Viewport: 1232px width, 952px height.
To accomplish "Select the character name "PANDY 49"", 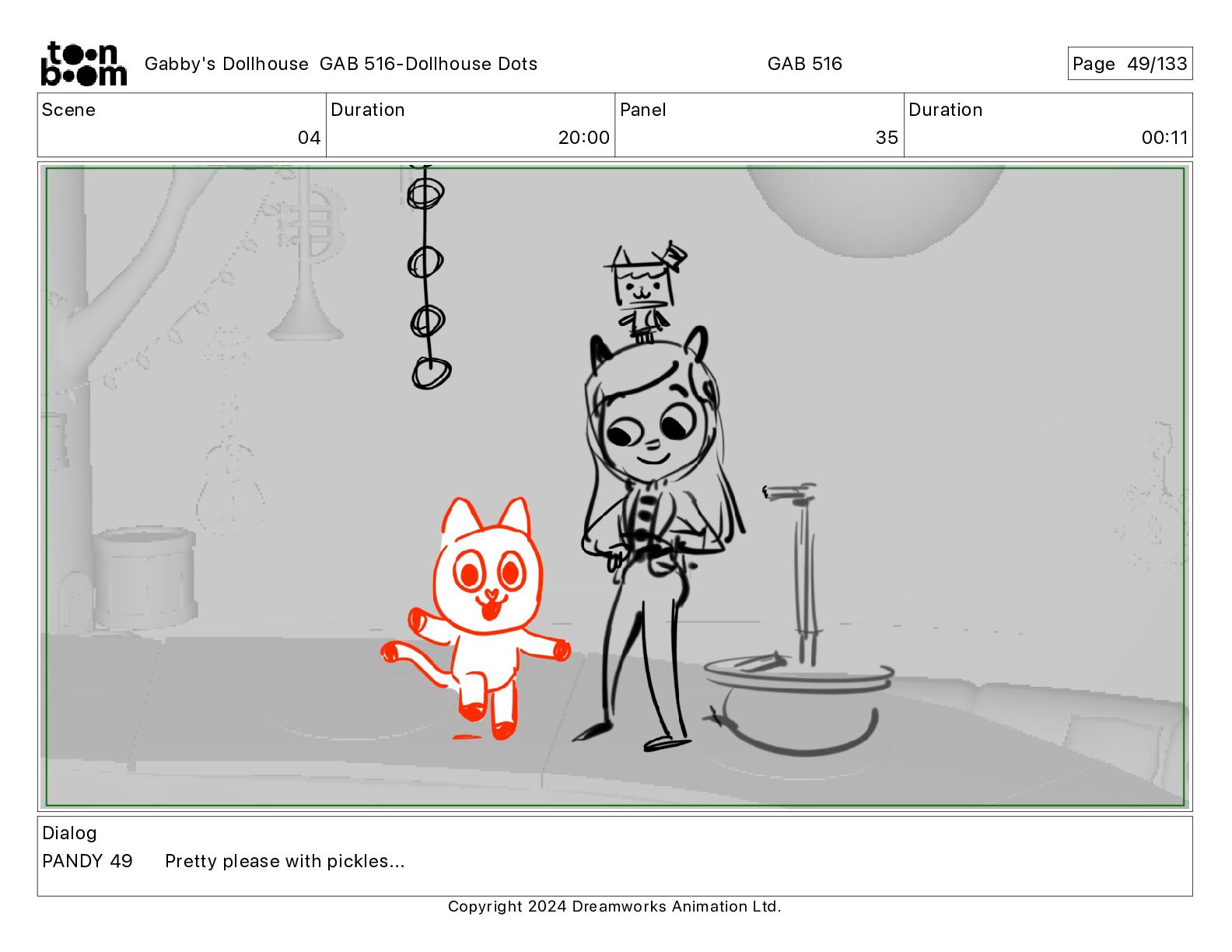I will [x=87, y=861].
